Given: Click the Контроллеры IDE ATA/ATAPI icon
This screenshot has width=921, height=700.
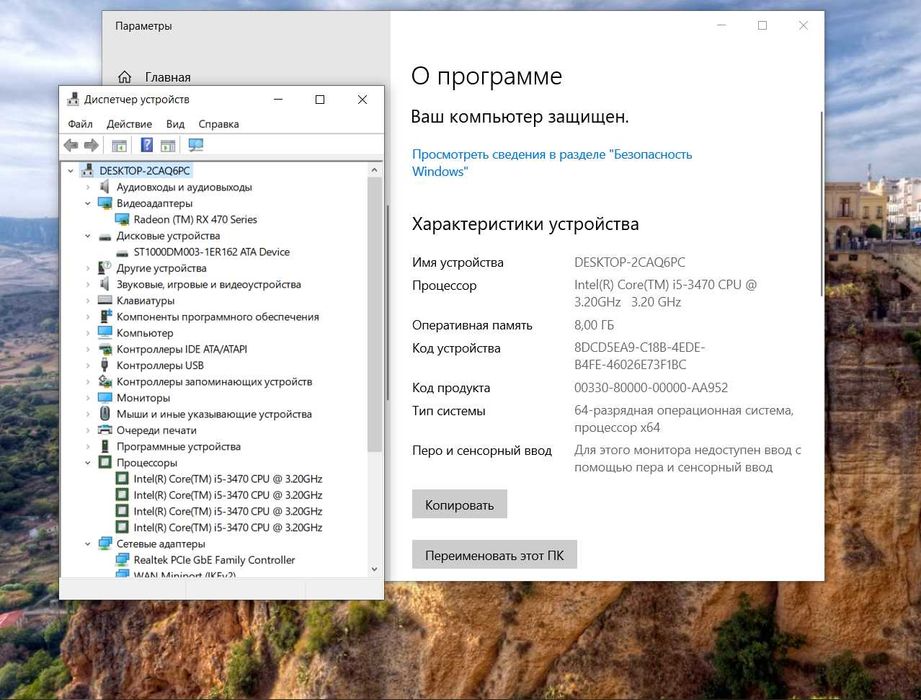Looking at the screenshot, I should (x=105, y=349).
